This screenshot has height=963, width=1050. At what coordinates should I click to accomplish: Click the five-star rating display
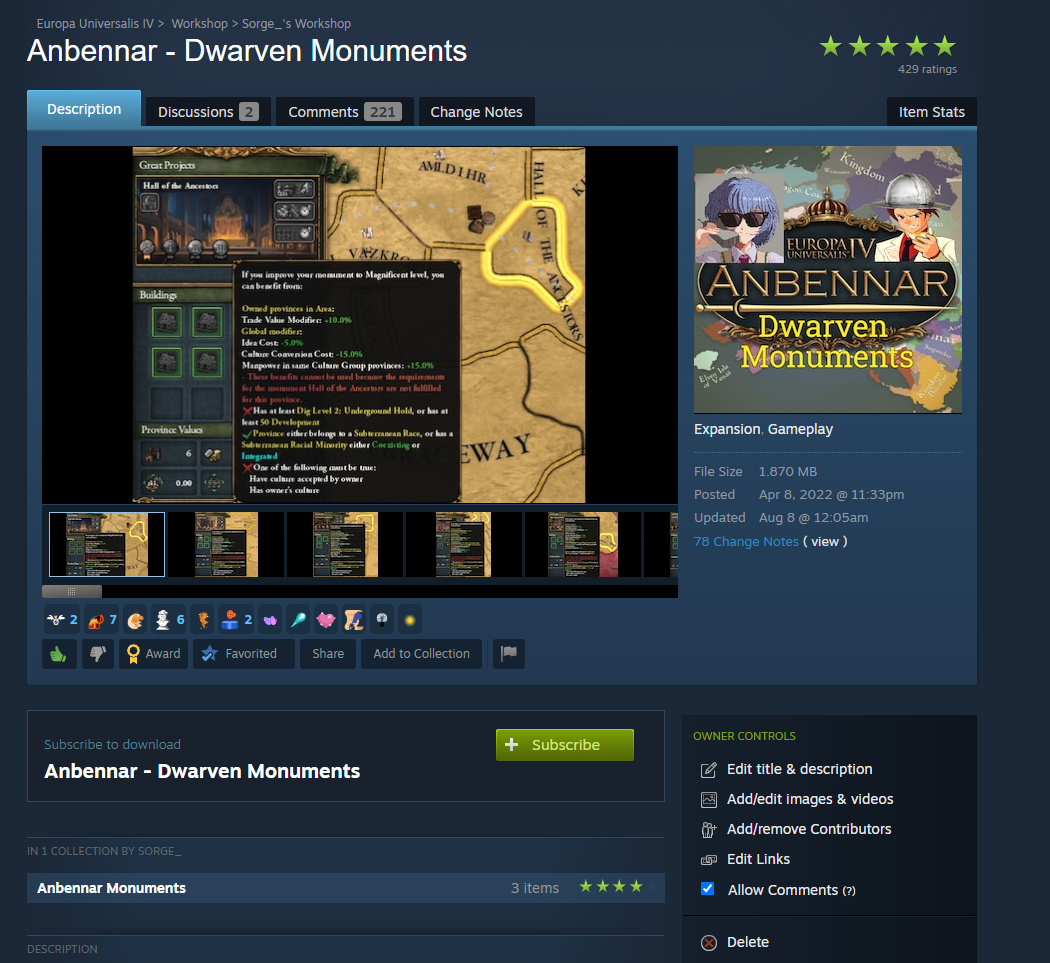(887, 46)
